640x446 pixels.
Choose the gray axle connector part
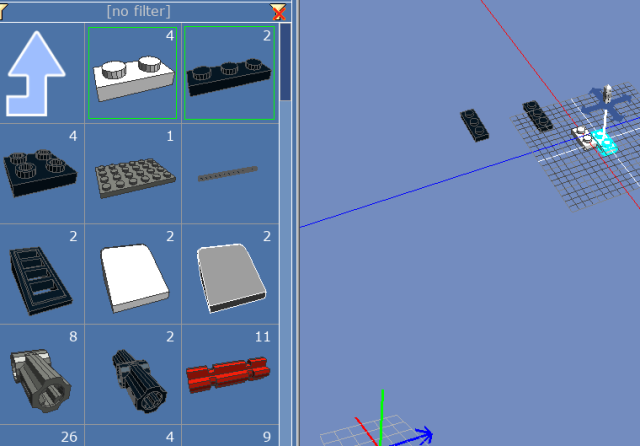coord(41,379)
